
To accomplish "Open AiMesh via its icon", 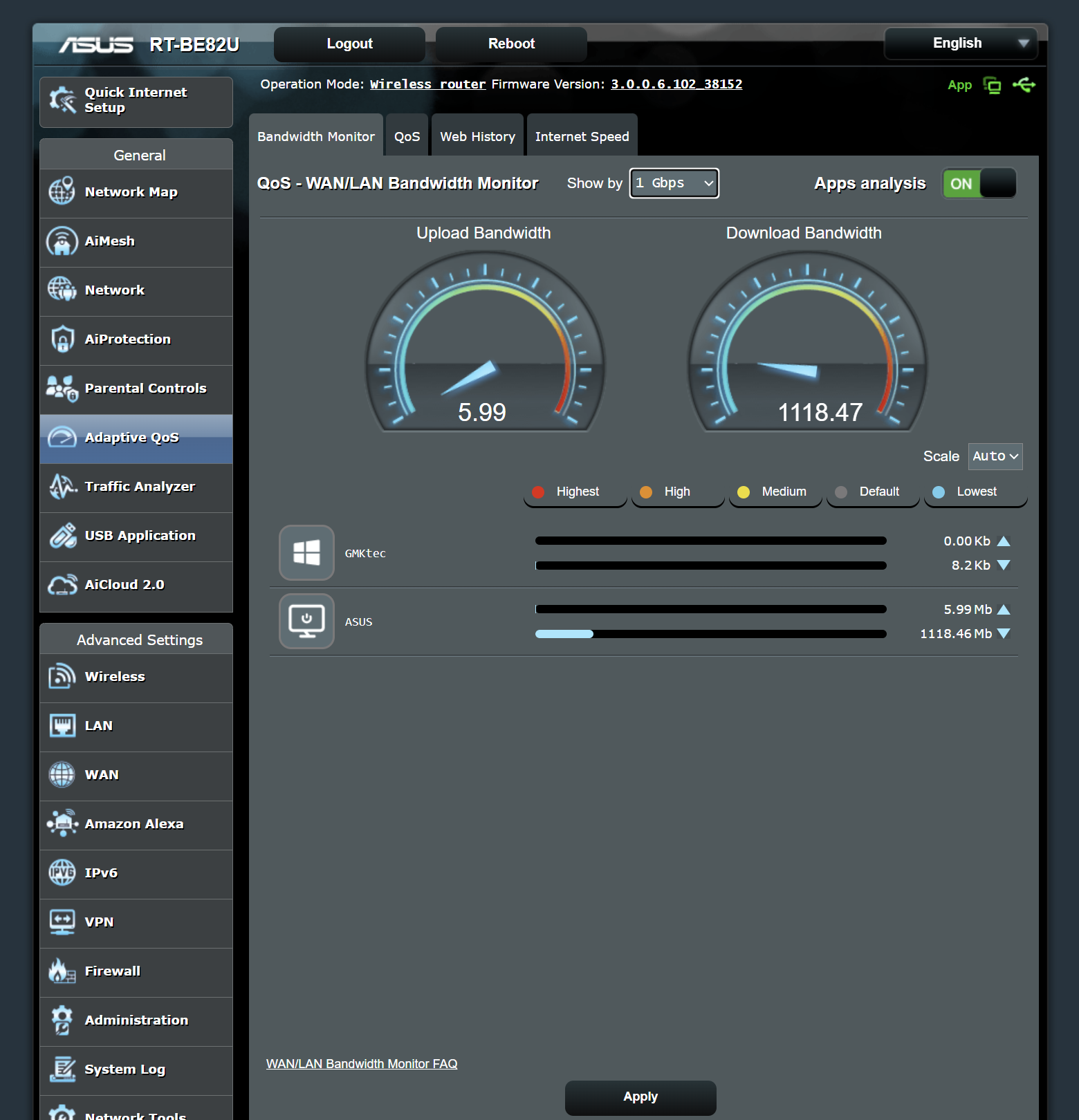I will (62, 241).
